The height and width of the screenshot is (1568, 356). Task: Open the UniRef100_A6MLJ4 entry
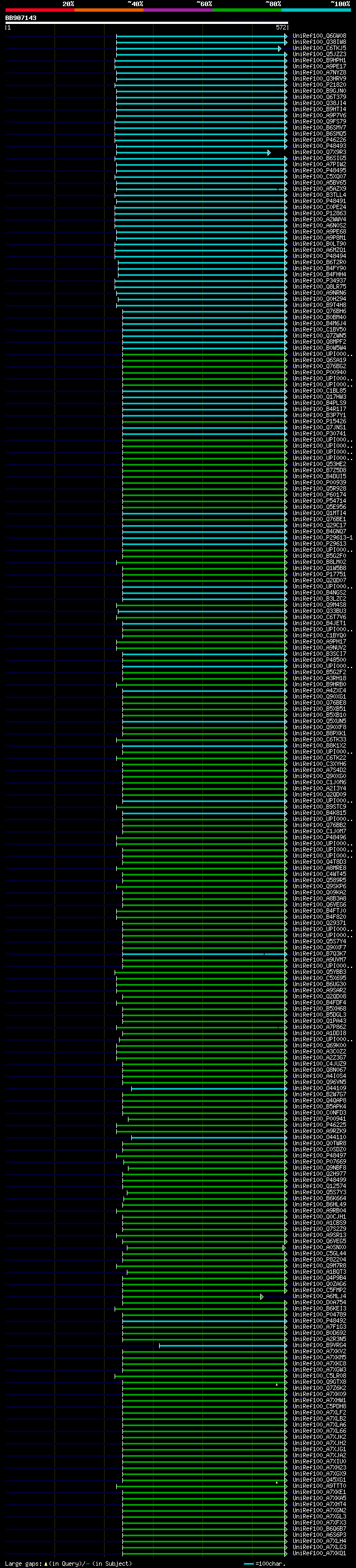click(x=319, y=1297)
